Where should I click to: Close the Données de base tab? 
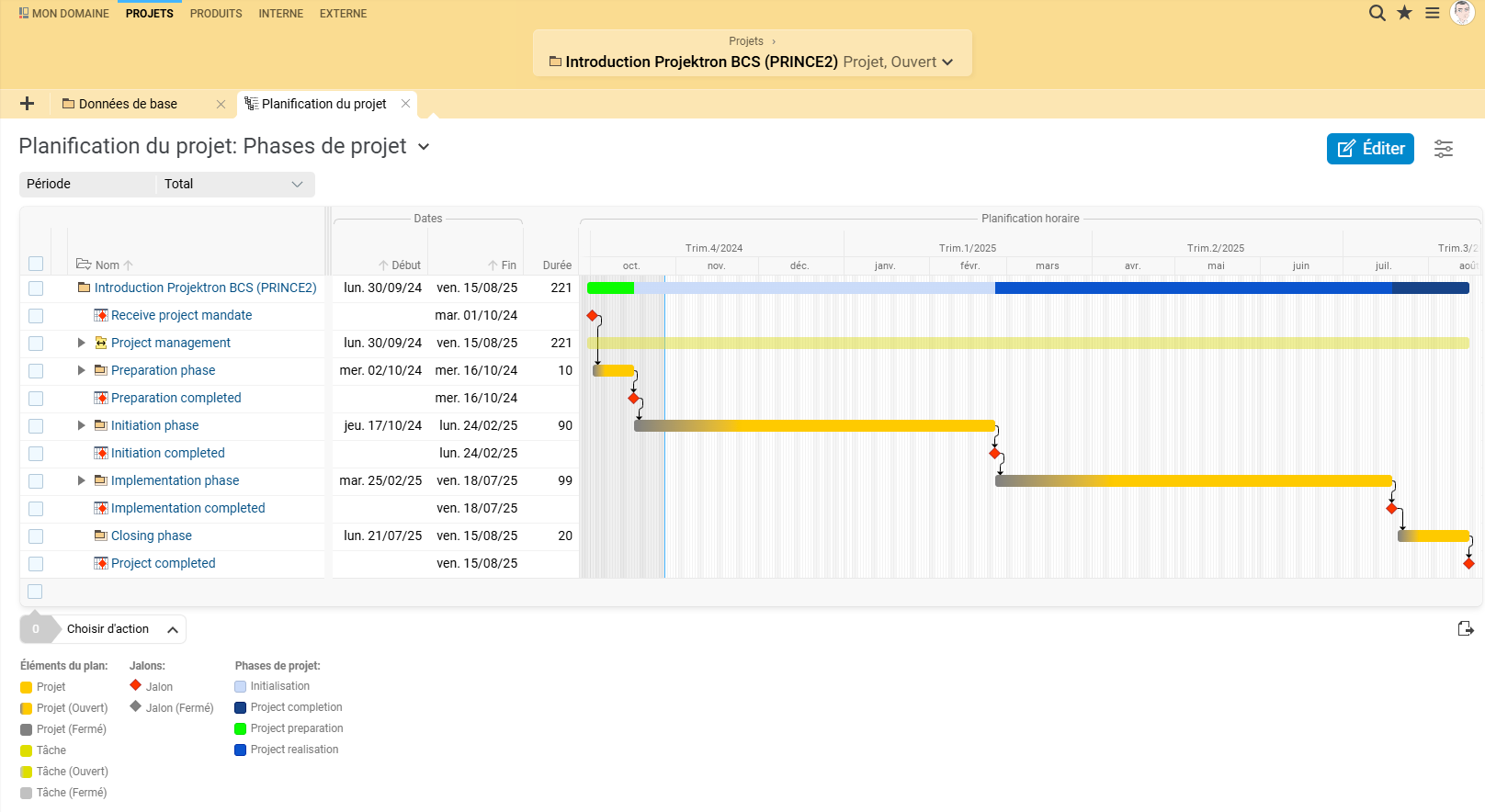click(x=221, y=104)
